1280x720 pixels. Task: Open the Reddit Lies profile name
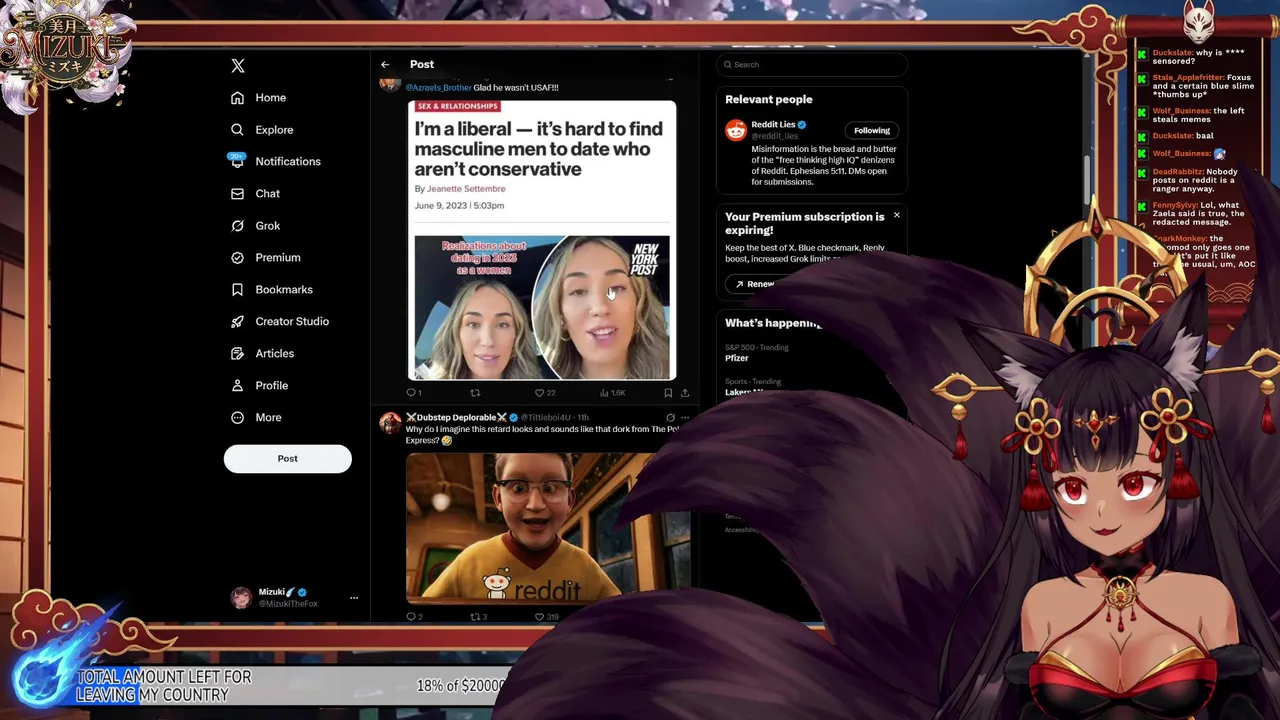coord(774,125)
